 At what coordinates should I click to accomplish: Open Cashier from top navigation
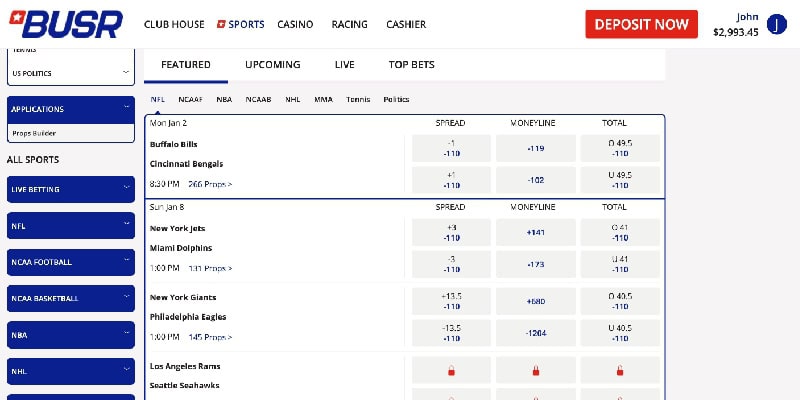tap(406, 24)
